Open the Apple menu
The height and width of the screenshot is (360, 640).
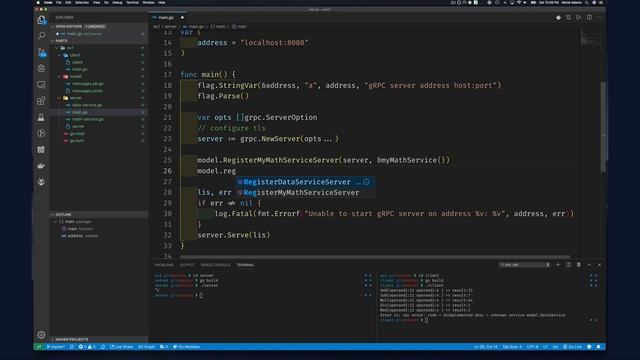click(x=38, y=2)
